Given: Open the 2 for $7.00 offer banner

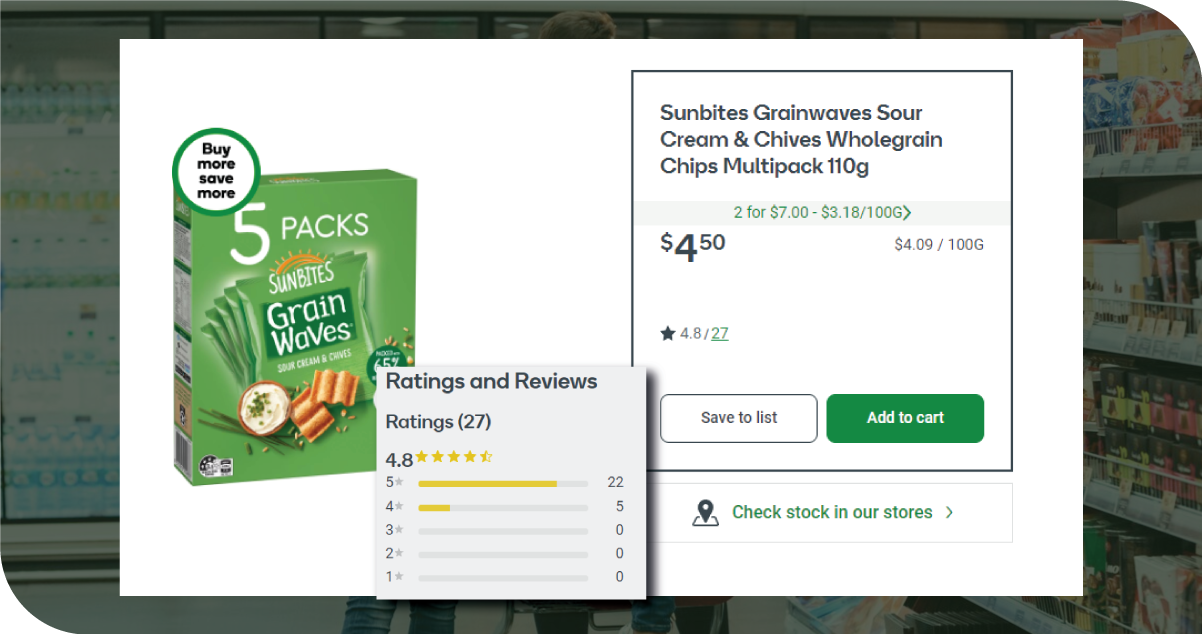Looking at the screenshot, I should click(x=818, y=213).
